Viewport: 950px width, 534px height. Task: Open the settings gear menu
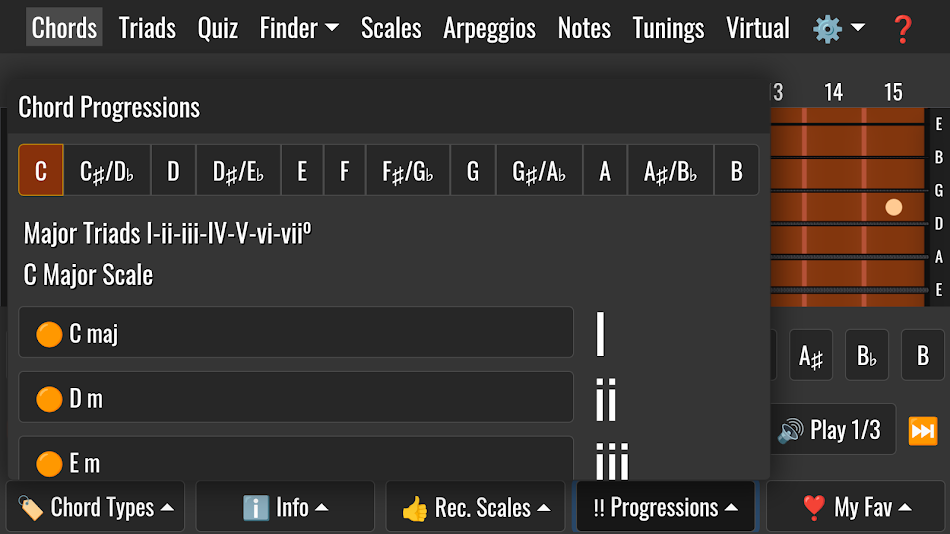pyautogui.click(x=838, y=28)
